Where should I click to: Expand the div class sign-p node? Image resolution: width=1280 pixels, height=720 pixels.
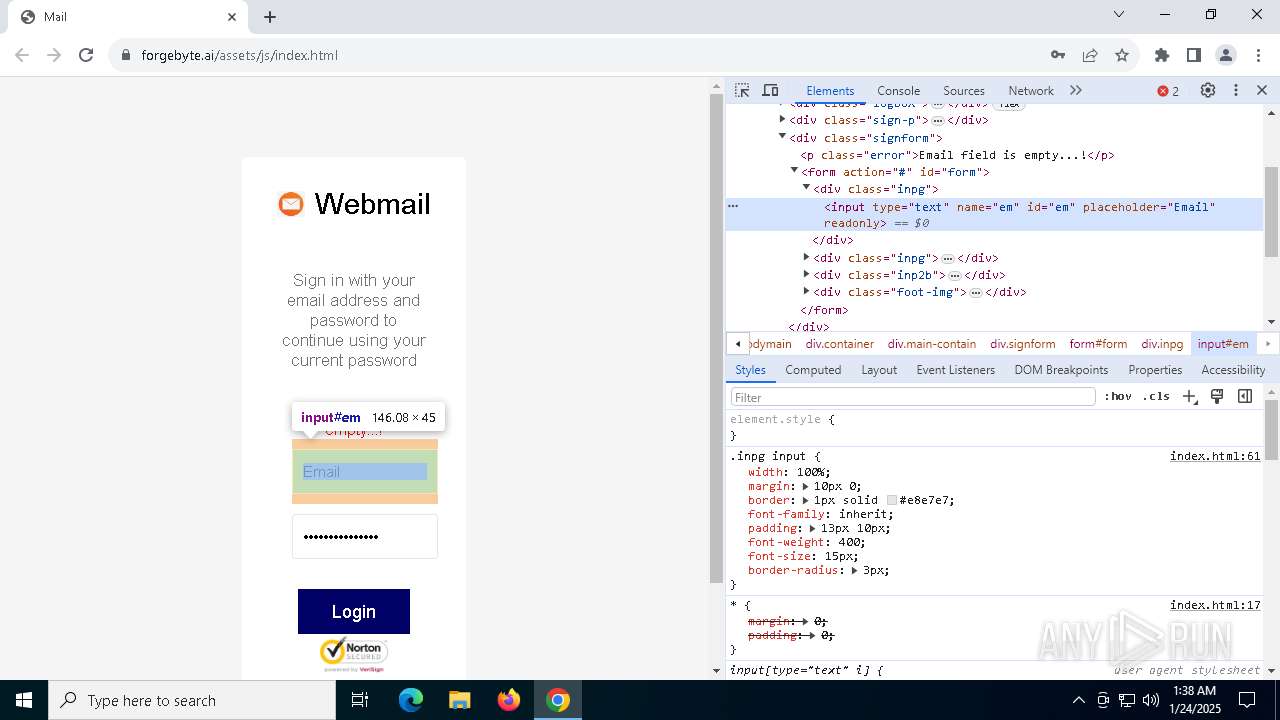(782, 119)
